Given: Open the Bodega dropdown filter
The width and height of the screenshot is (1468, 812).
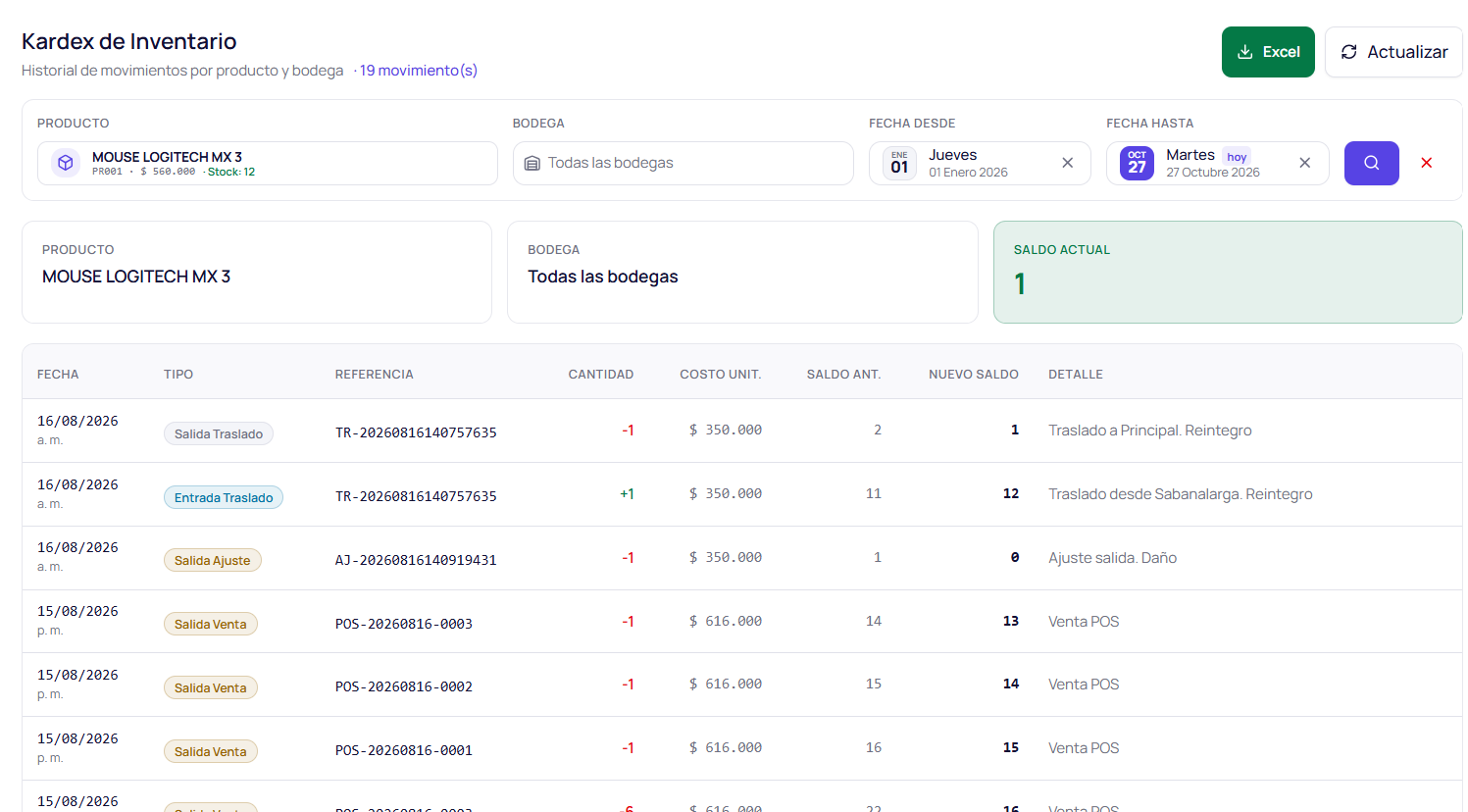Looking at the screenshot, I should pyautogui.click(x=683, y=163).
